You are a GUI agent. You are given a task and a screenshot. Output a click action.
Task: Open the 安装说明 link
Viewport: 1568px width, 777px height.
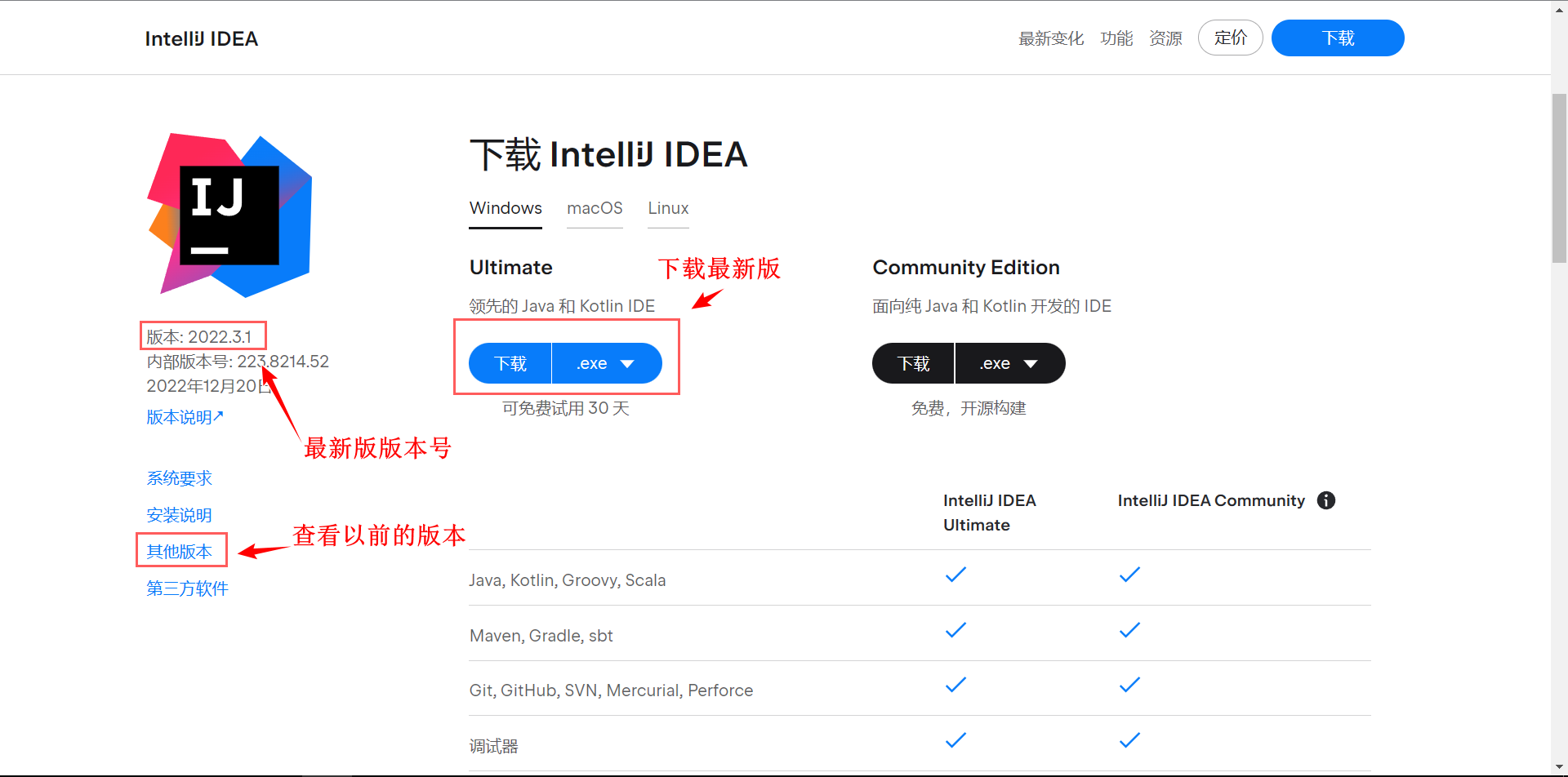[x=179, y=515]
